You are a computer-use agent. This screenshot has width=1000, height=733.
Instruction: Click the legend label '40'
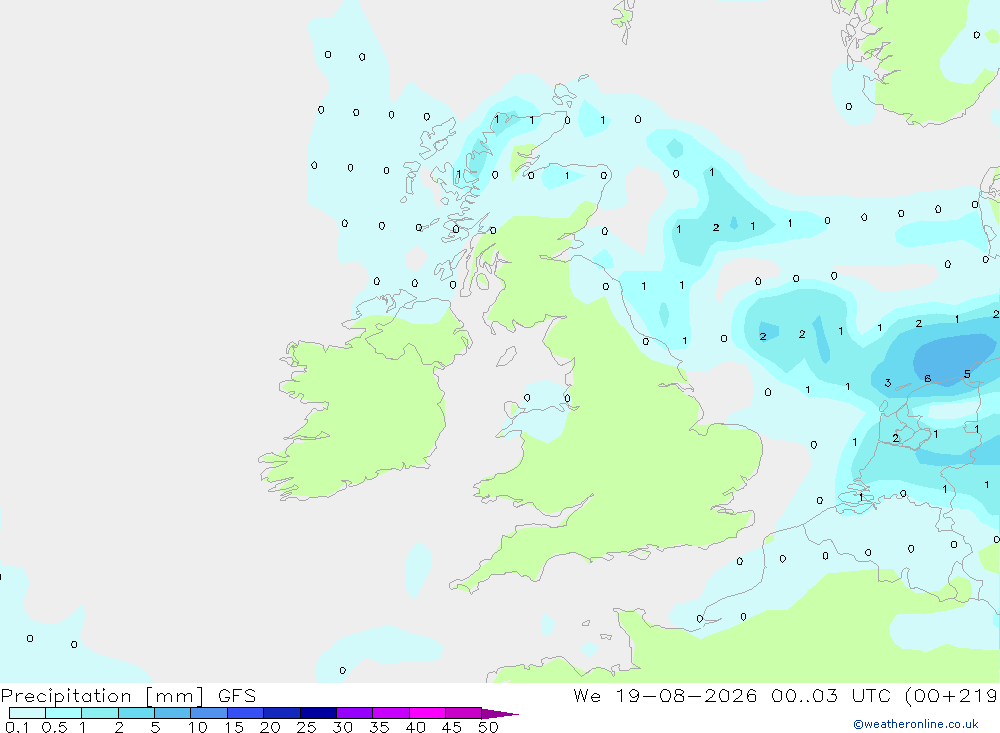[415, 727]
